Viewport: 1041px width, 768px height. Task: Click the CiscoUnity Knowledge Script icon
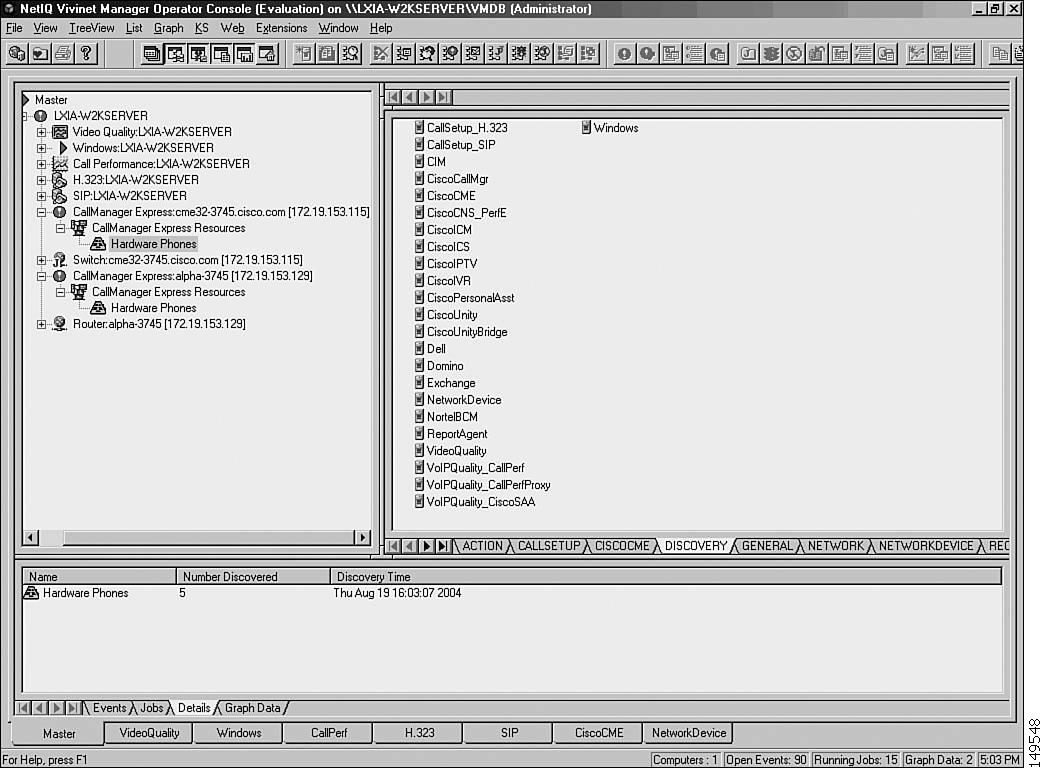[x=419, y=315]
